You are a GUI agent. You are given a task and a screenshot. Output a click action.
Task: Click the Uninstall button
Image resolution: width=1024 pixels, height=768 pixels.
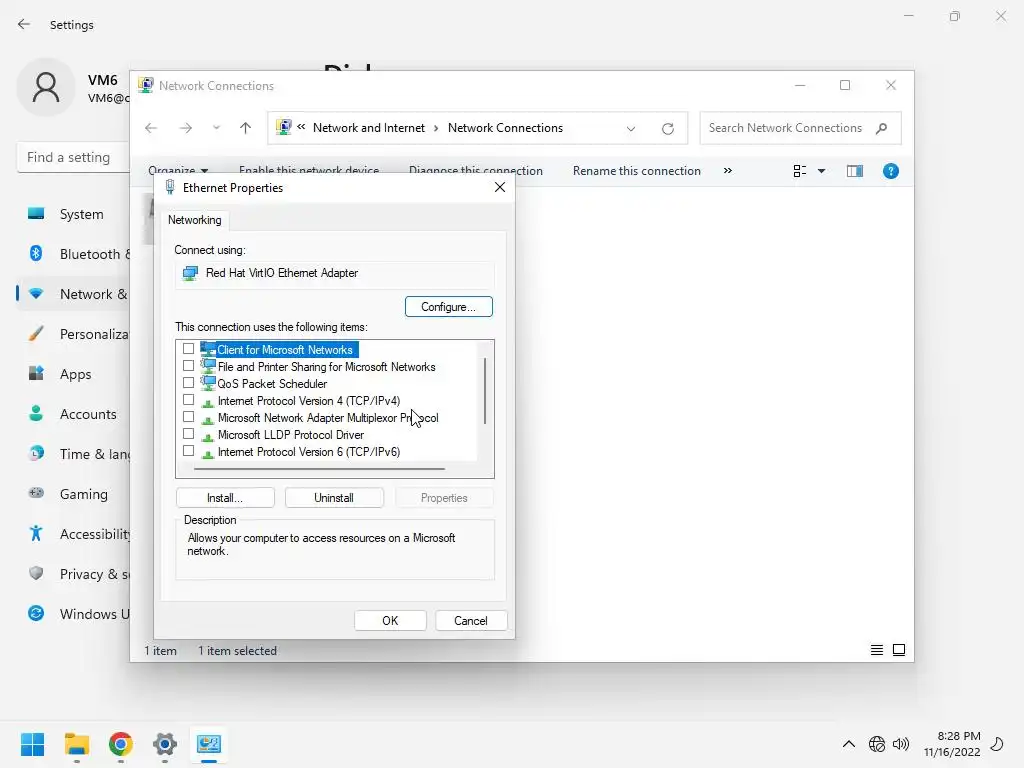click(334, 498)
